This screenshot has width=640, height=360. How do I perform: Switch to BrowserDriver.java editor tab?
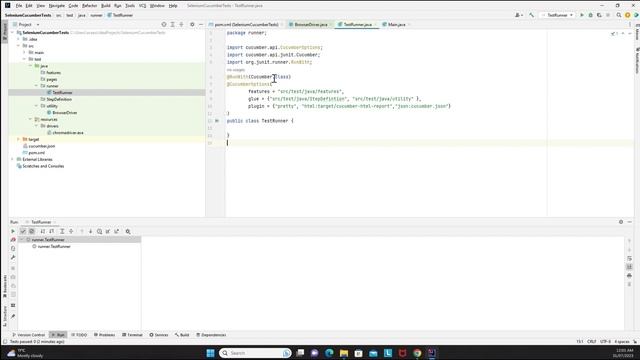(x=311, y=24)
